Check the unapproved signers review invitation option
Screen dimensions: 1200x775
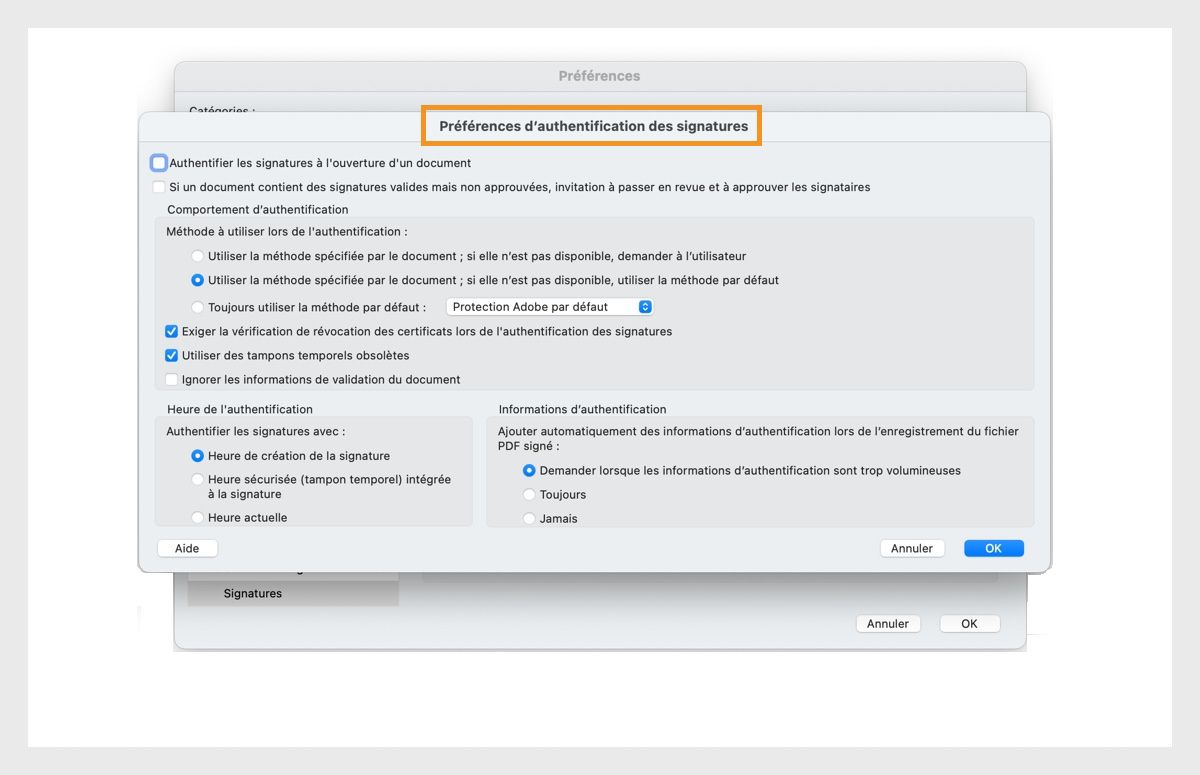(158, 187)
